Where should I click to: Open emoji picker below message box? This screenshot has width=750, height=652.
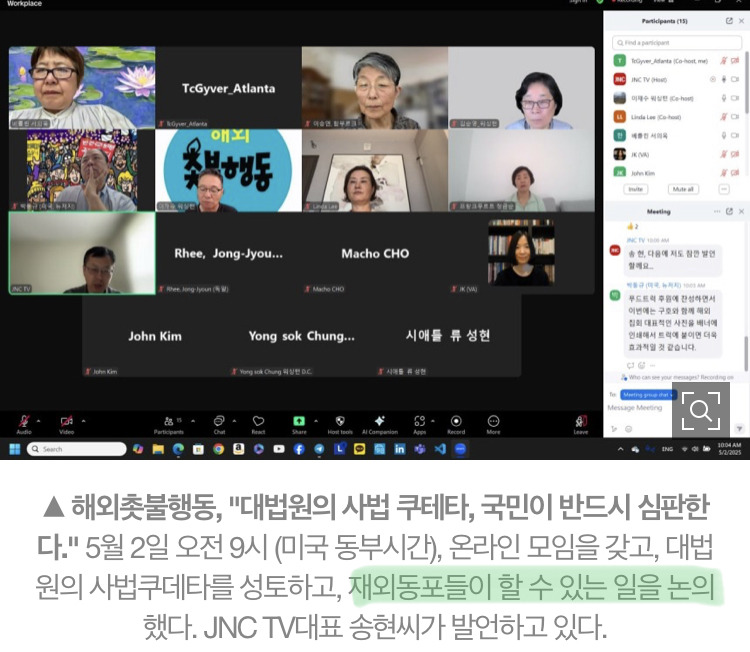629,429
